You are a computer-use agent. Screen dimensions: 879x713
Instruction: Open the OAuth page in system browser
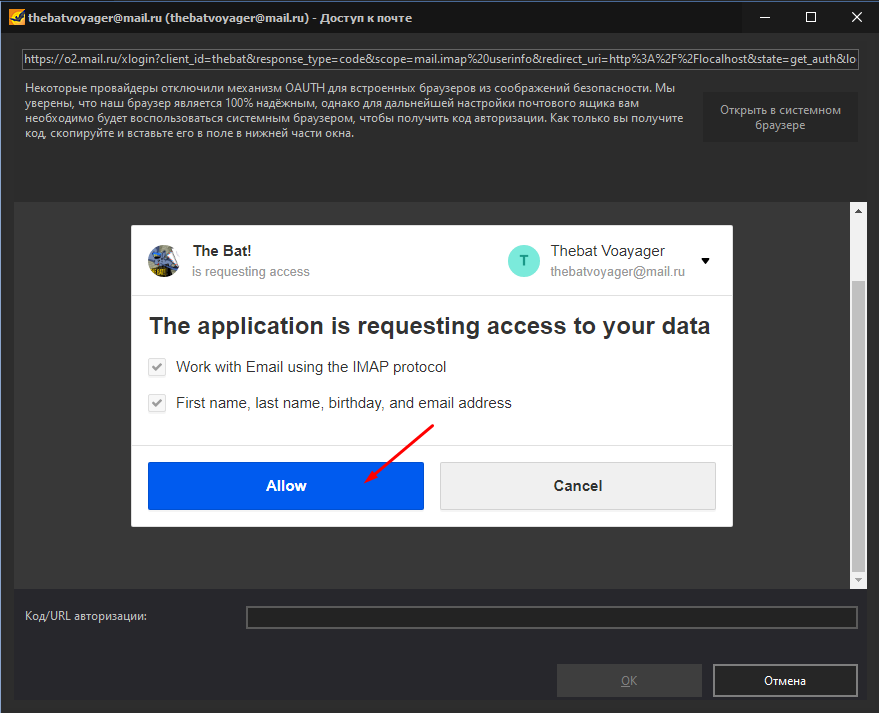click(780, 117)
